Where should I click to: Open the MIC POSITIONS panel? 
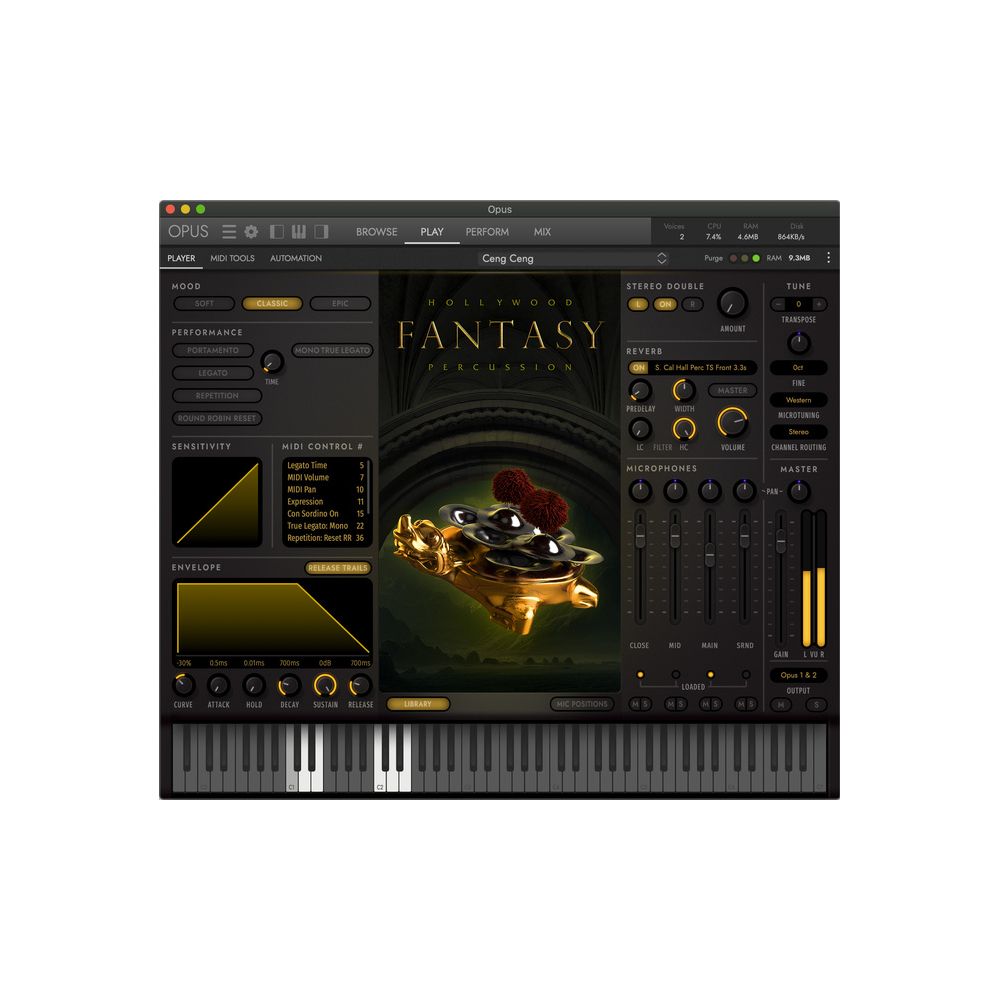pyautogui.click(x=582, y=704)
